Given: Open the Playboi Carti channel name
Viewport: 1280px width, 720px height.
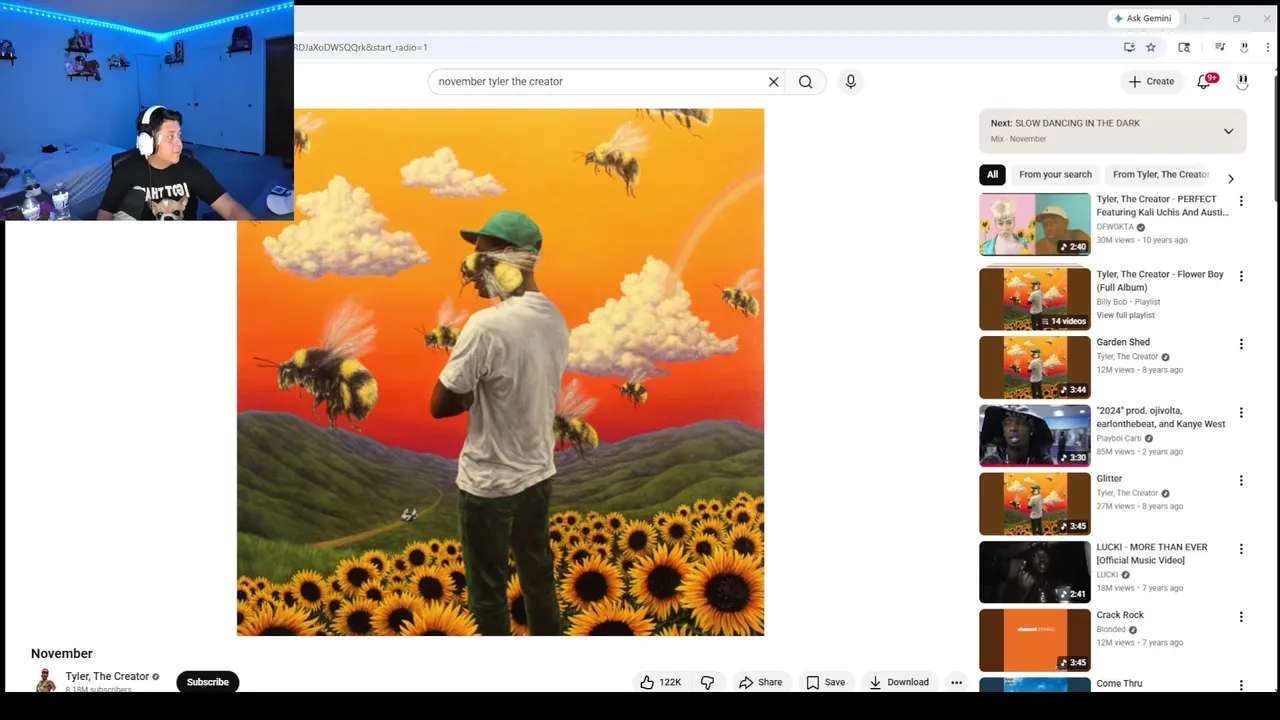Looking at the screenshot, I should (1118, 438).
